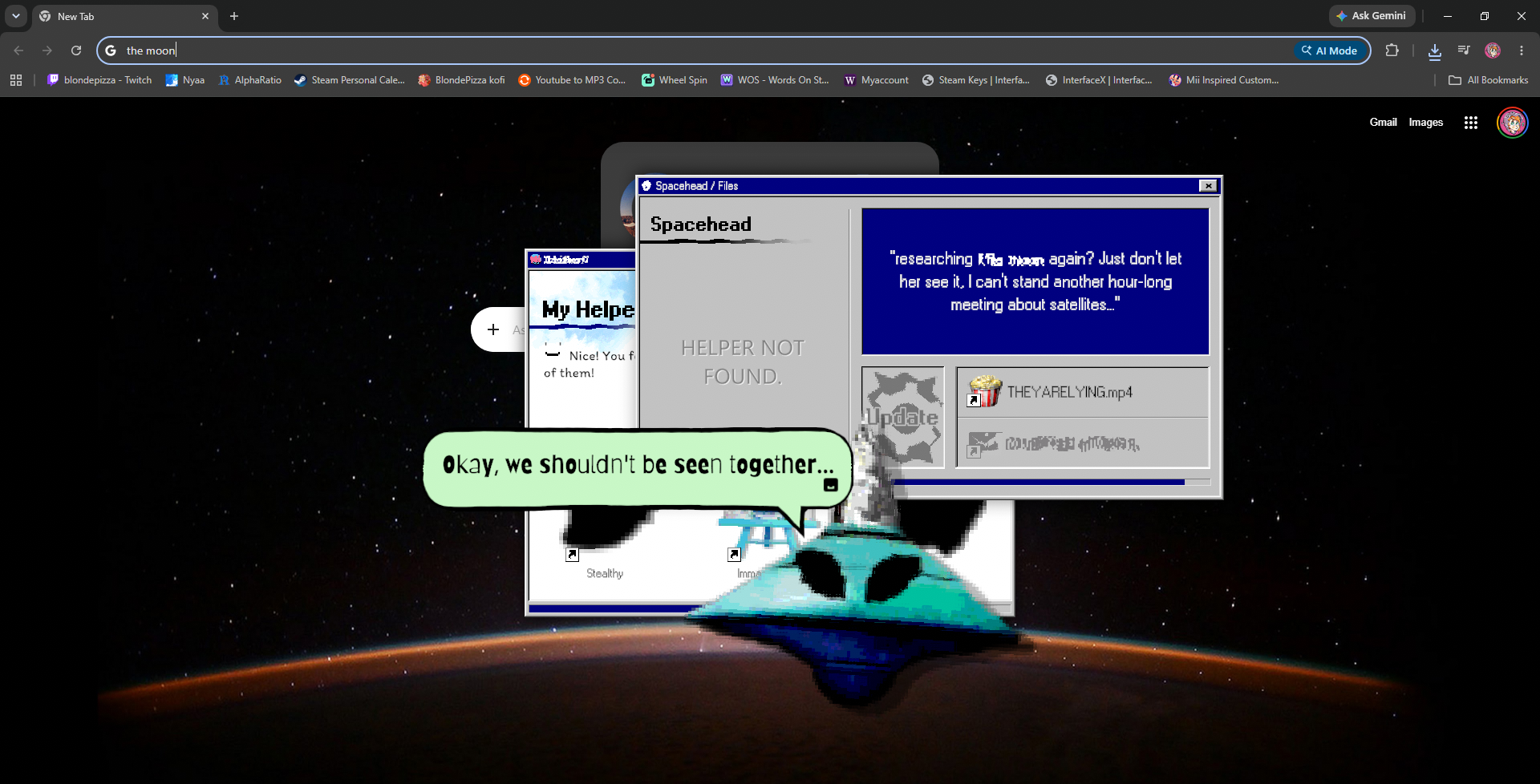Go forward with the forward arrow
Screen dimensions: 1540x784
pos(47,51)
